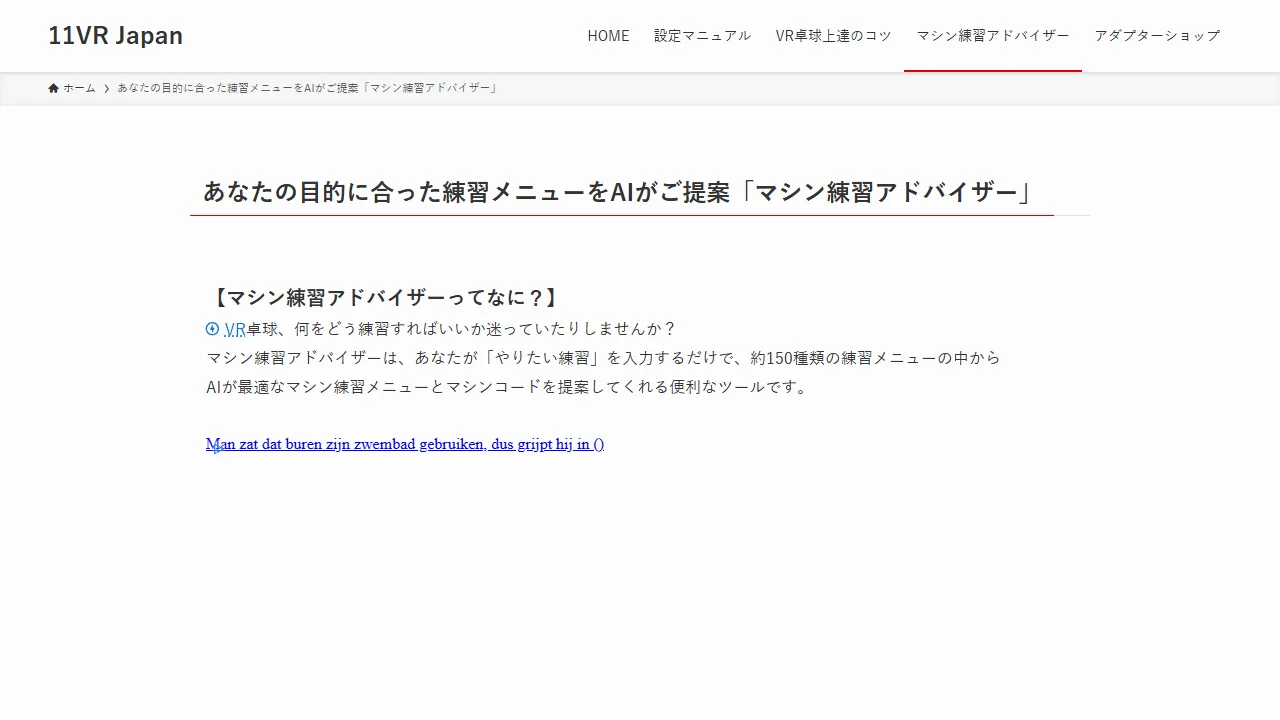Click the 【マシン練習アドバイザーってなに？】 subheading
1280x720 pixels.
(x=383, y=298)
